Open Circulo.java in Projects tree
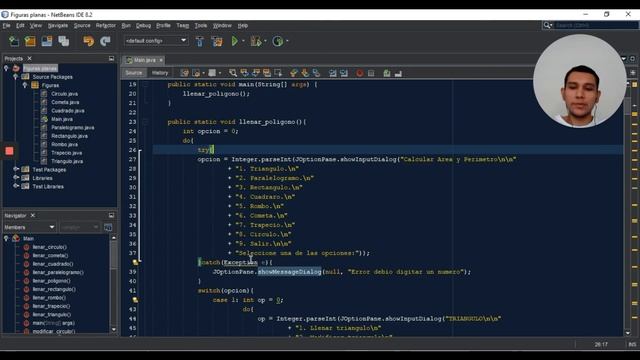Viewport: 640px width, 360px height. 64,94
